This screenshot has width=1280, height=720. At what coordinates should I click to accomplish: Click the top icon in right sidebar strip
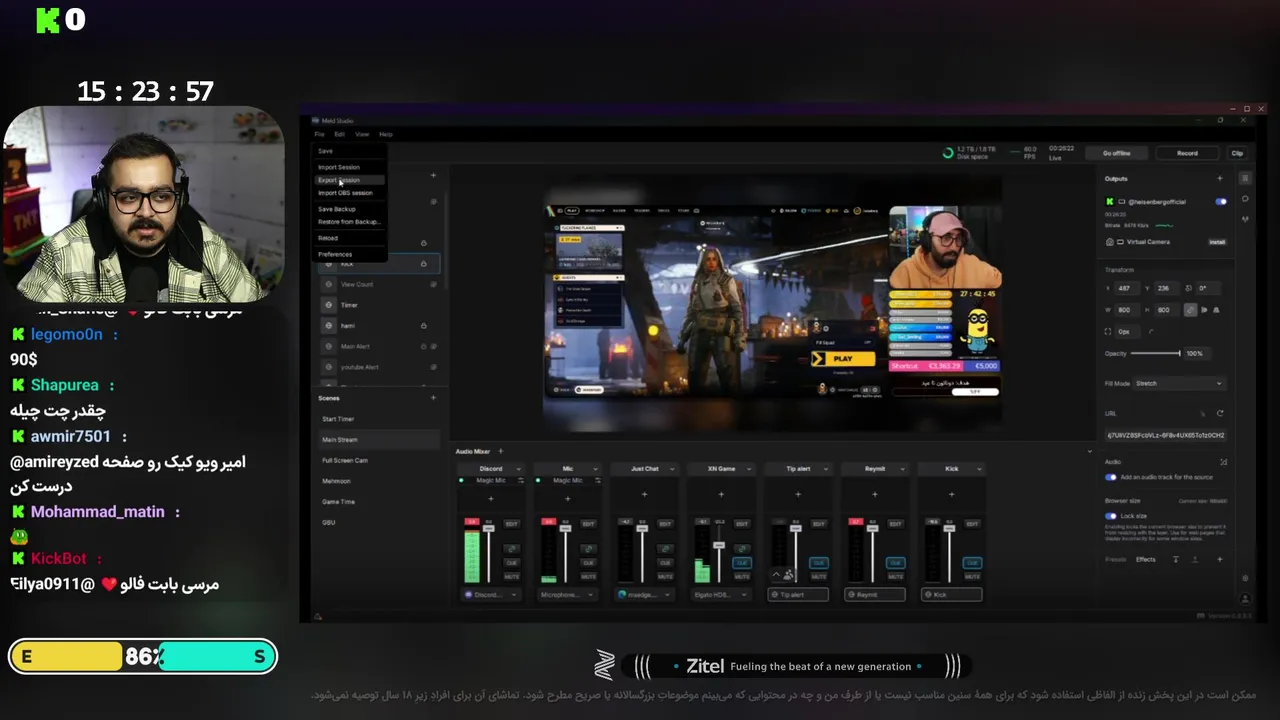pos(1245,178)
